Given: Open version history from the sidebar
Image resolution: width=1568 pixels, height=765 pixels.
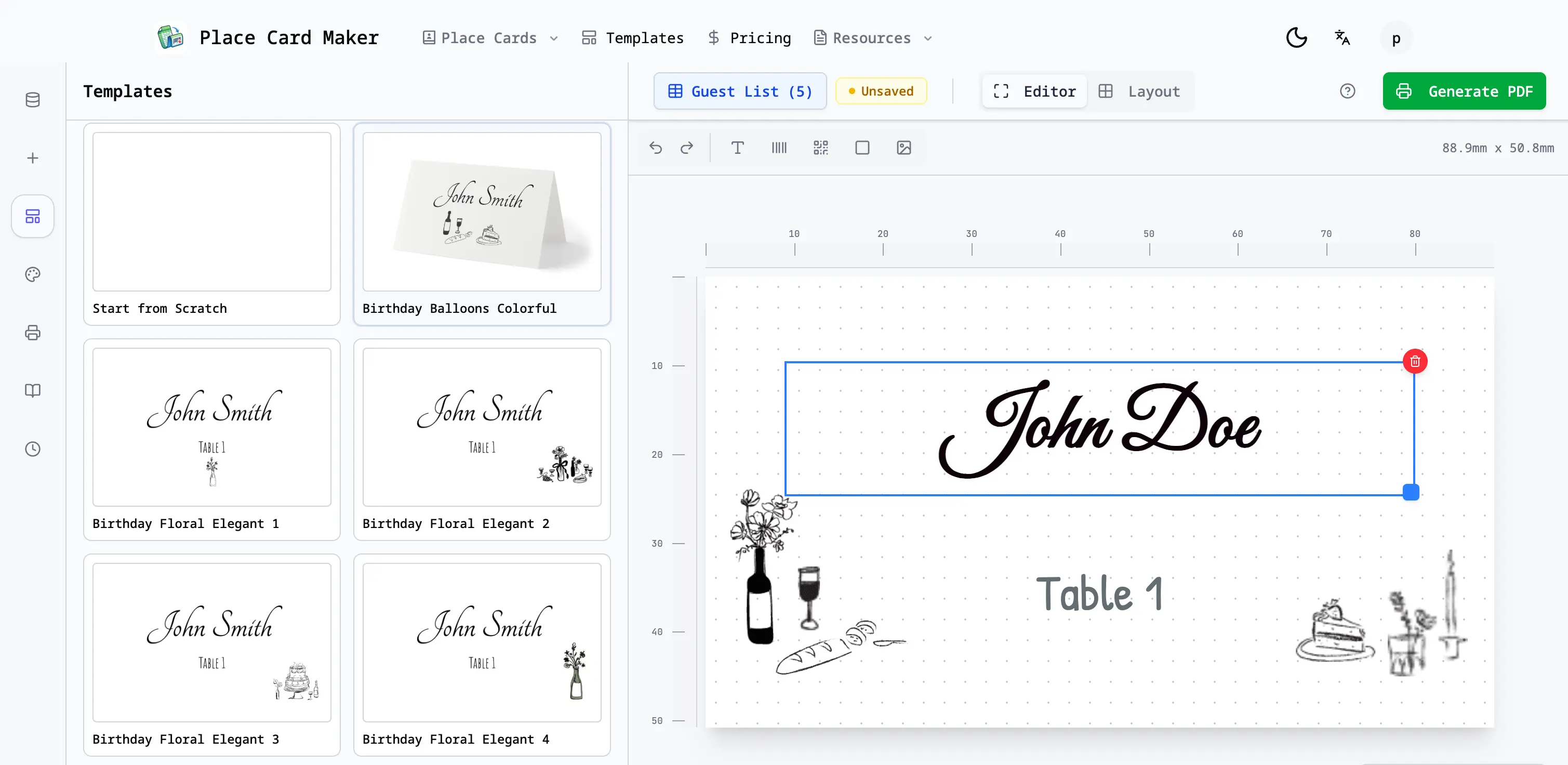Looking at the screenshot, I should [x=32, y=449].
